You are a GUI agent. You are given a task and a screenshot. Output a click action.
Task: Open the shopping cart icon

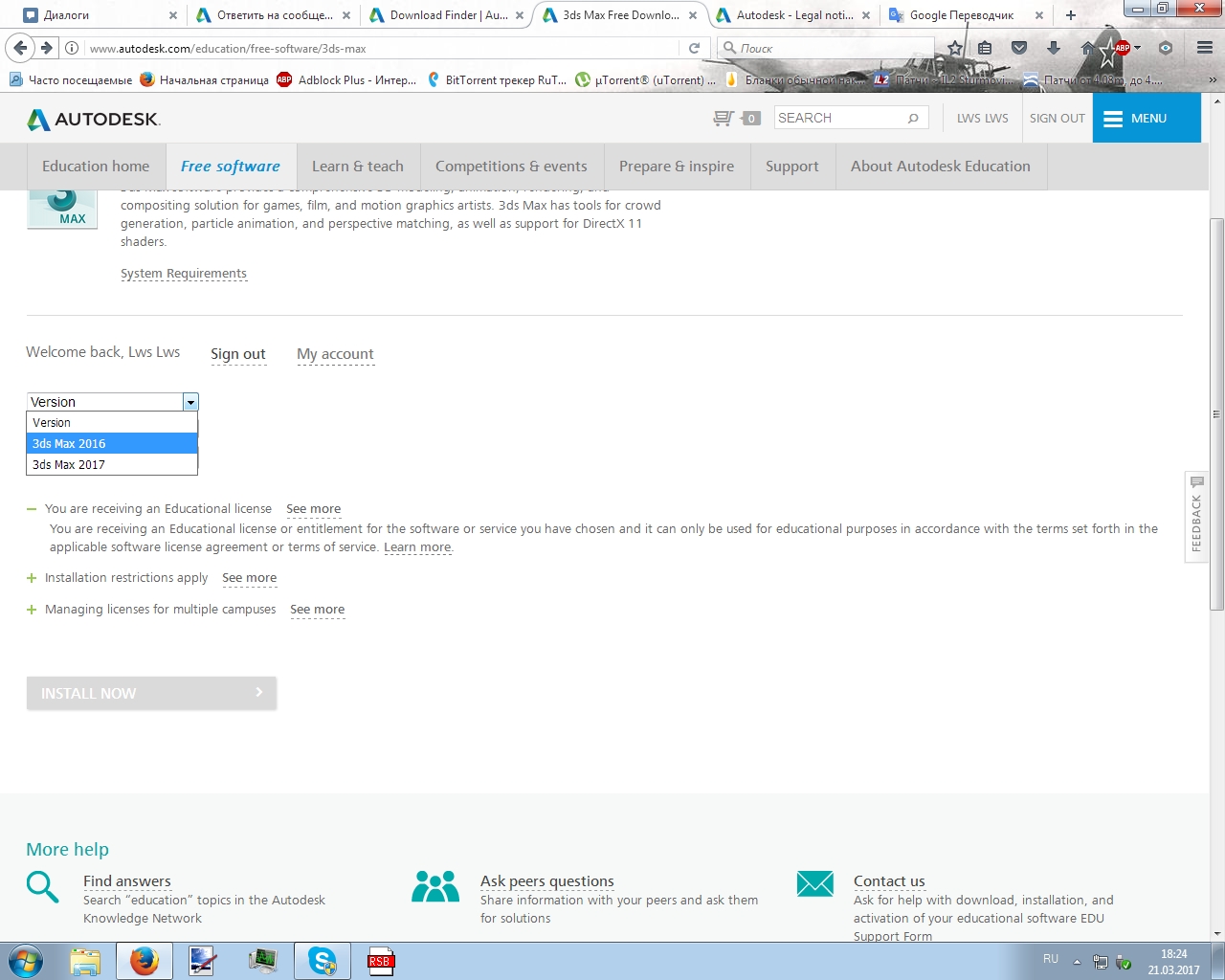click(724, 118)
